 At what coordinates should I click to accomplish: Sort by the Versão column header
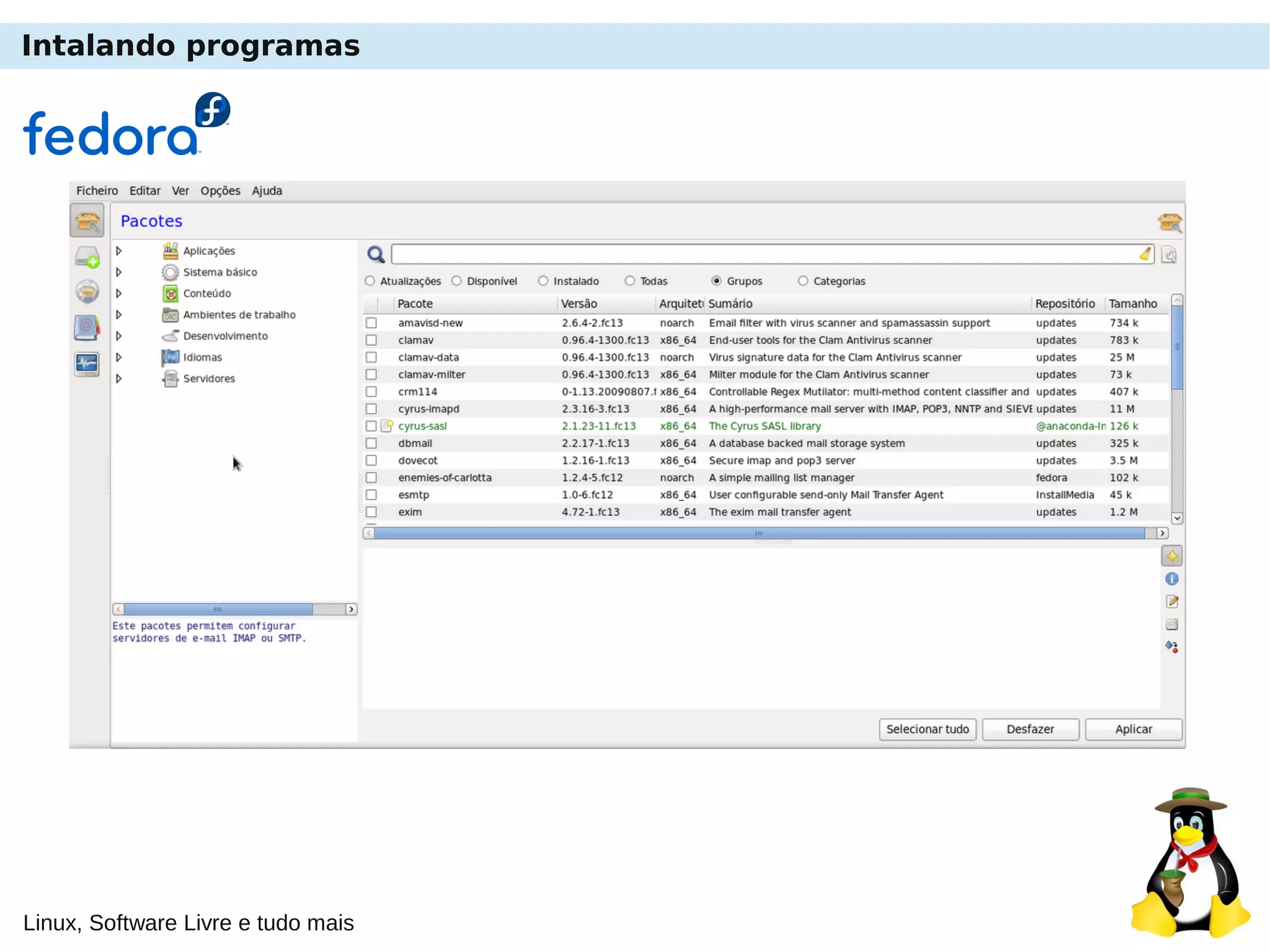click(606, 304)
